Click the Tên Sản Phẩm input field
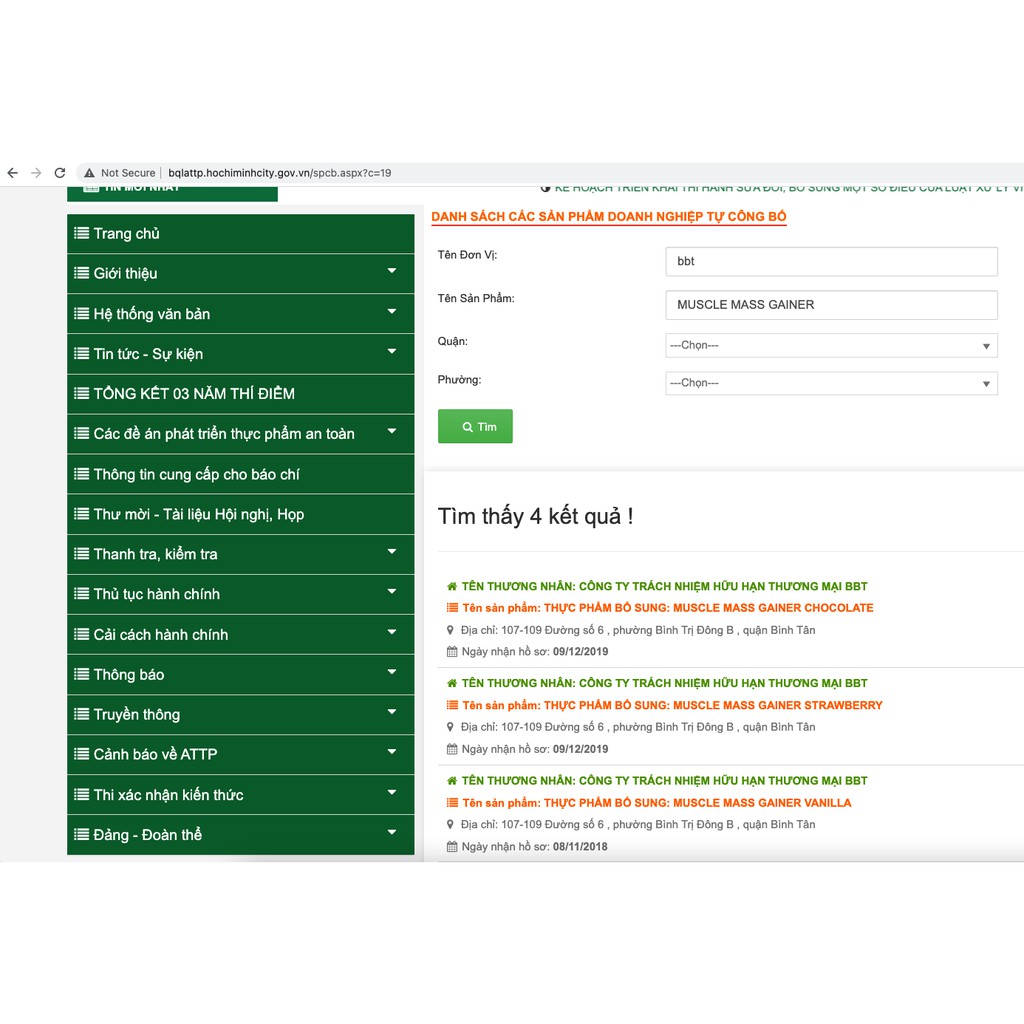 pos(831,305)
